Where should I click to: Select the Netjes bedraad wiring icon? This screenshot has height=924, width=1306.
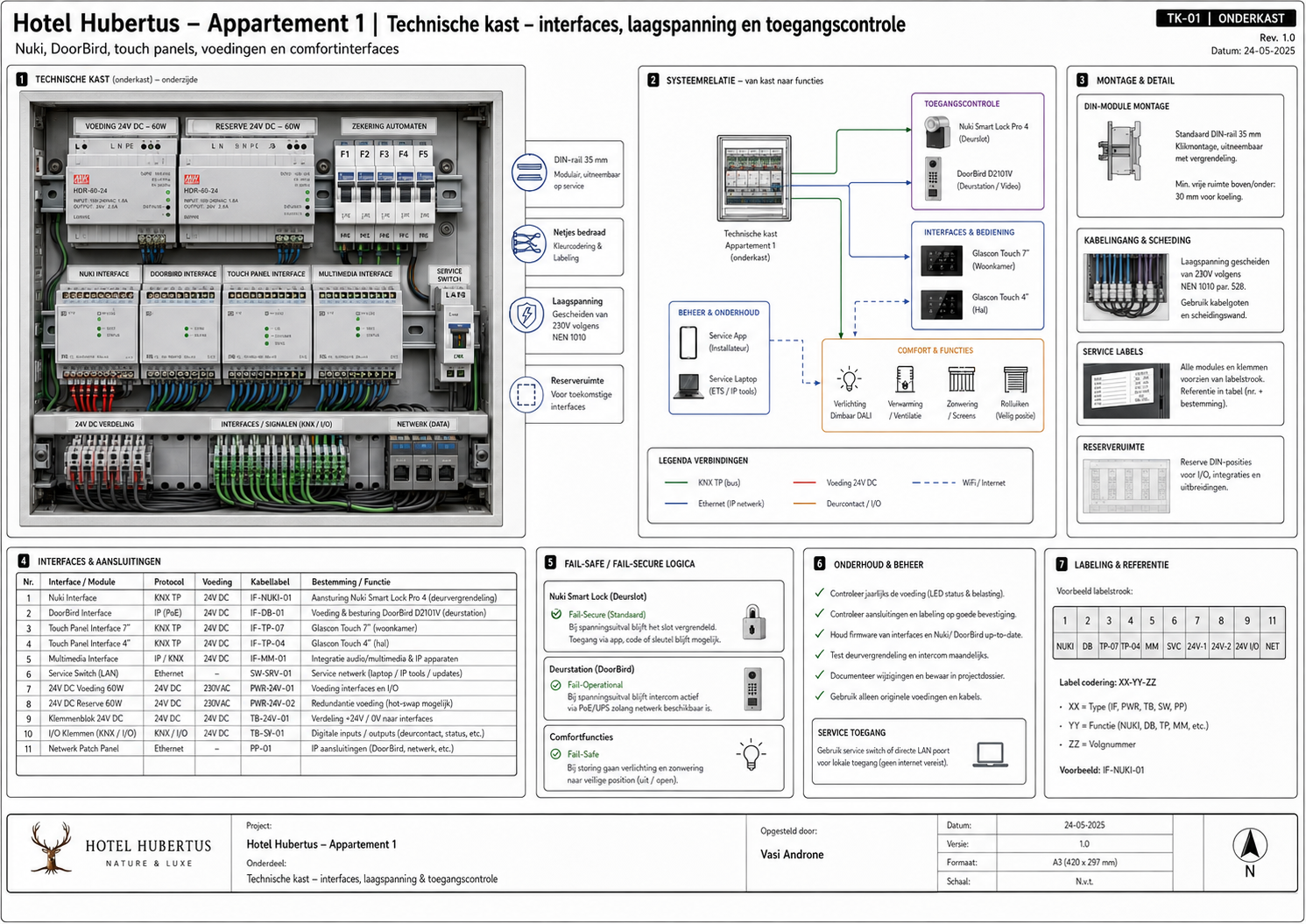pos(528,244)
